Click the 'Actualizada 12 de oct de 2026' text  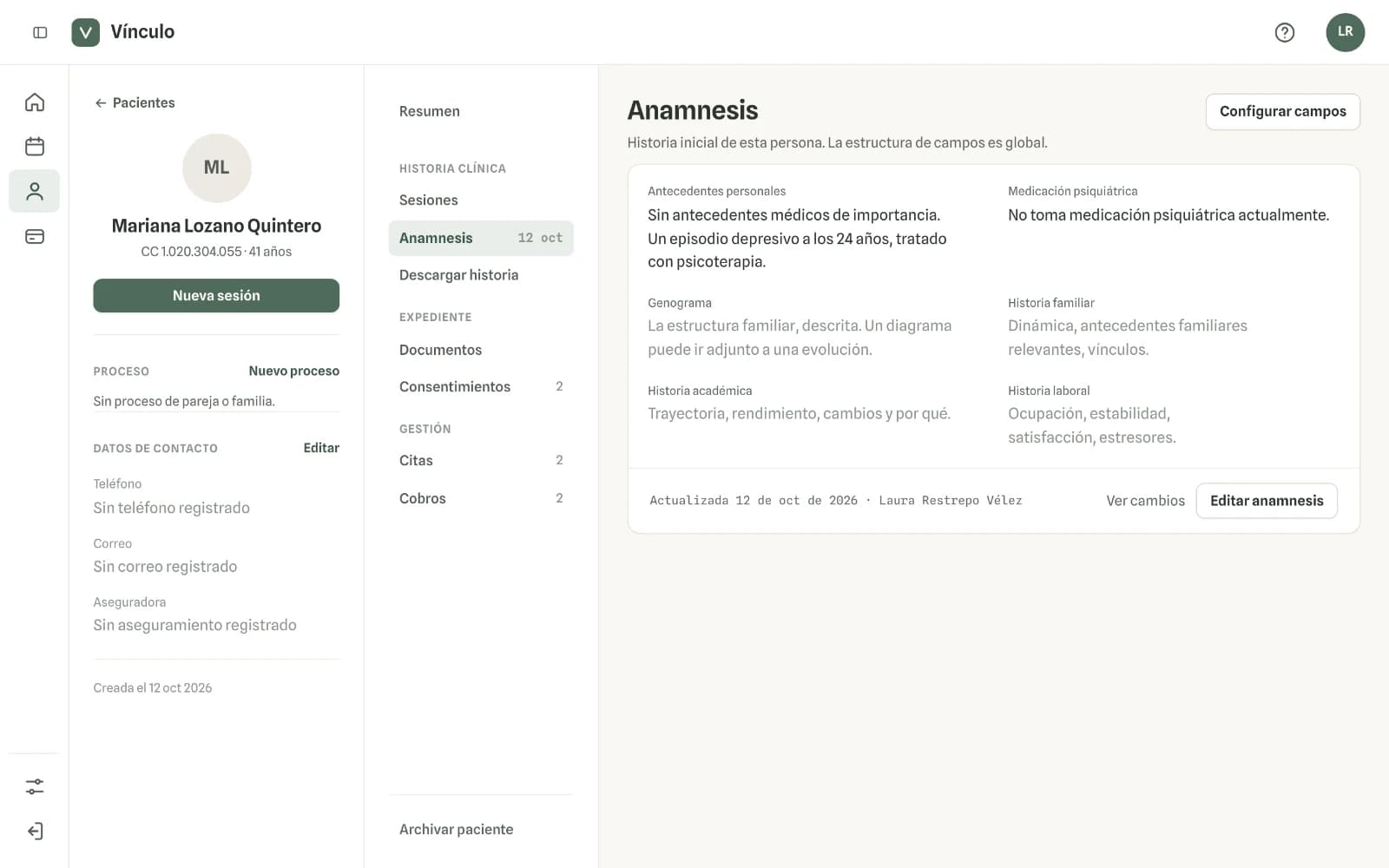coord(754,501)
